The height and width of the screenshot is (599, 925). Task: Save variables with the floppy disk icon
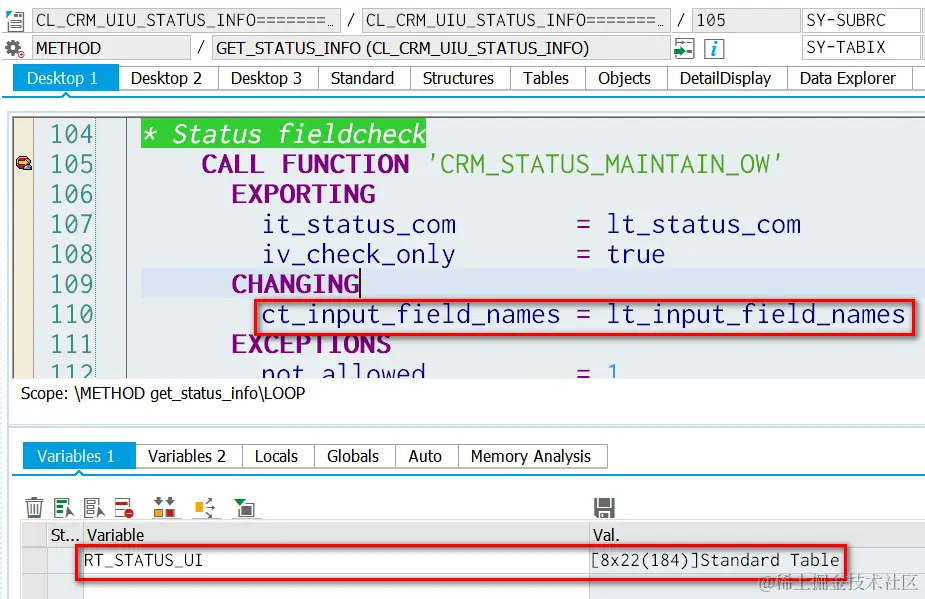[604, 508]
